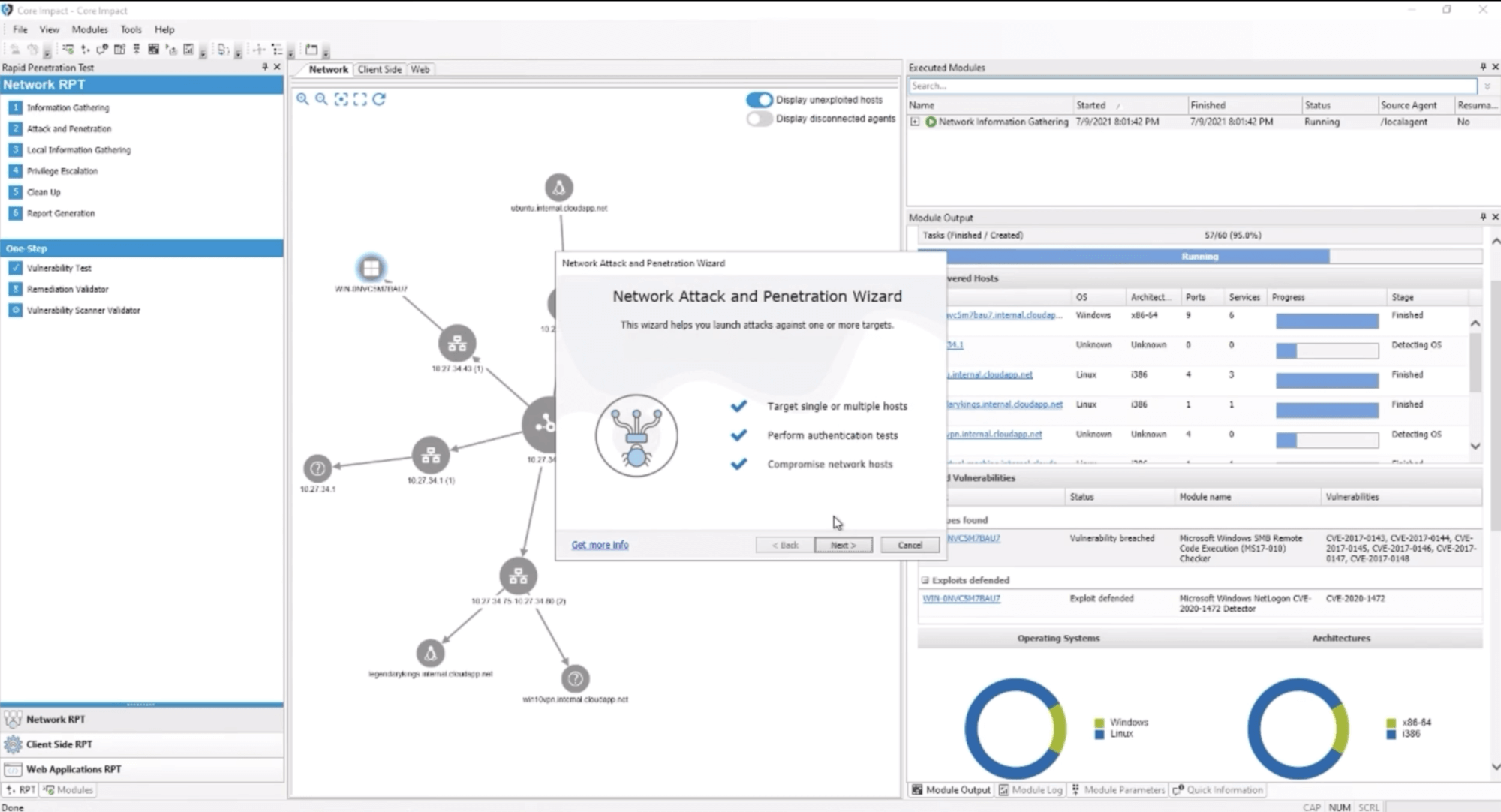This screenshot has height=812, width=1501.
Task: Select the win10vpn unknown host node
Action: point(575,679)
